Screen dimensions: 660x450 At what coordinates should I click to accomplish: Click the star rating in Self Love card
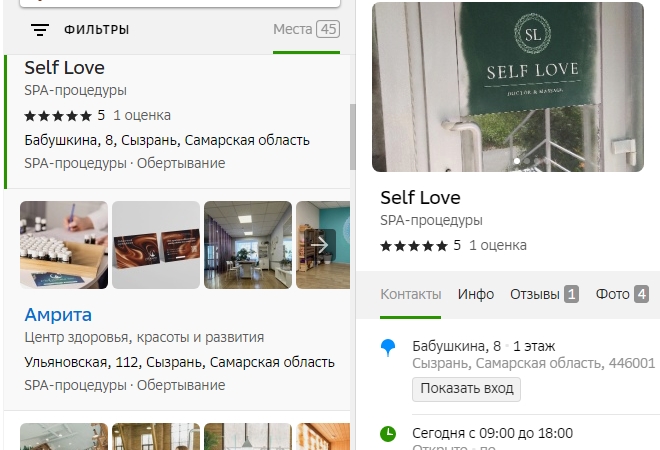point(414,246)
